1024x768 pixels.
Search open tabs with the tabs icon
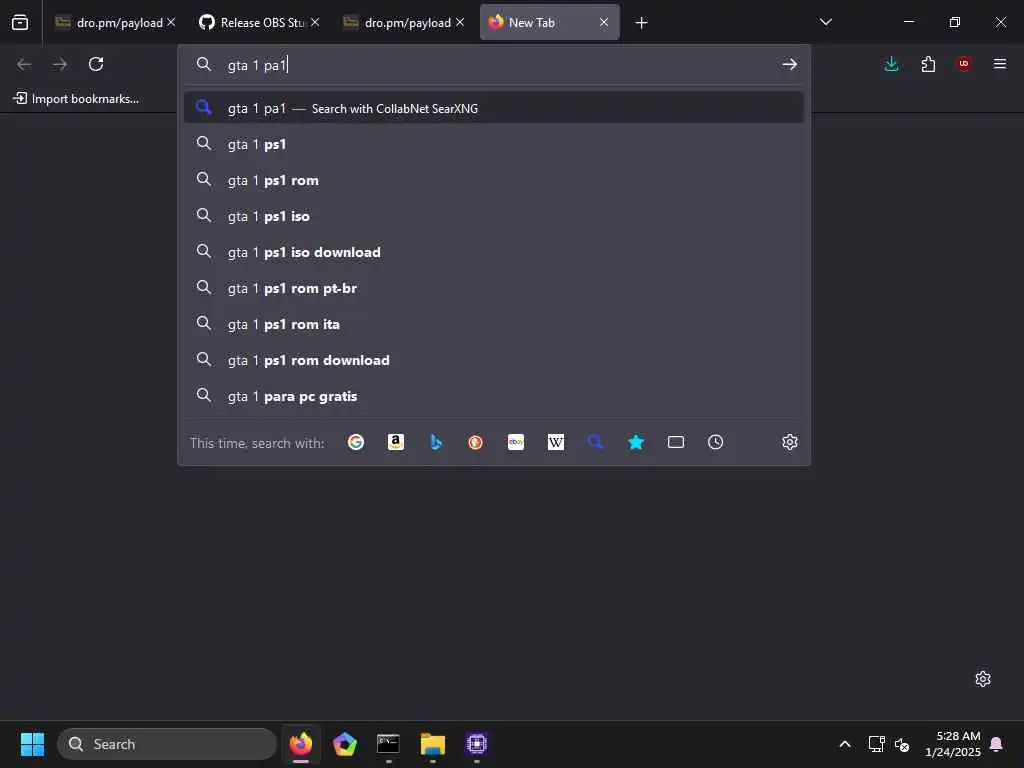point(676,442)
